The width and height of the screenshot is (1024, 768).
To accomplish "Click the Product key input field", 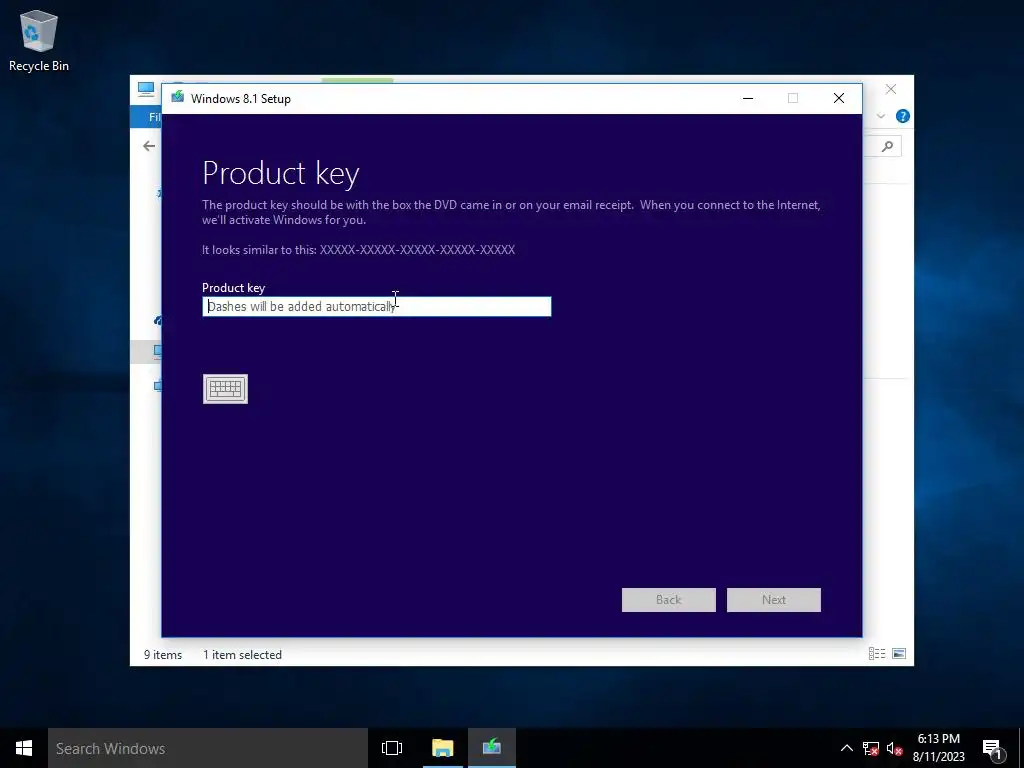I will pos(377,306).
